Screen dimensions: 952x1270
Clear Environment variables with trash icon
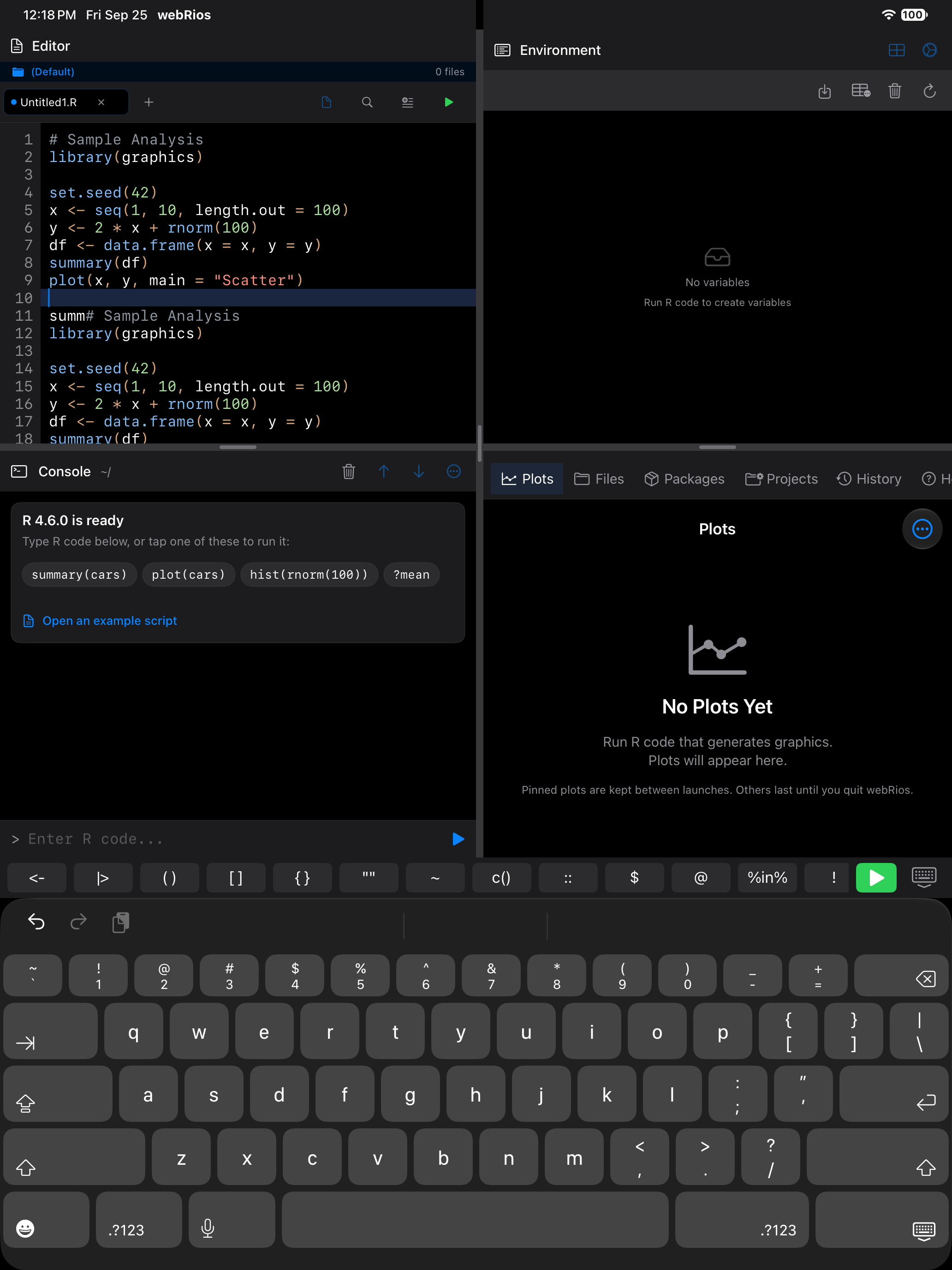(895, 91)
